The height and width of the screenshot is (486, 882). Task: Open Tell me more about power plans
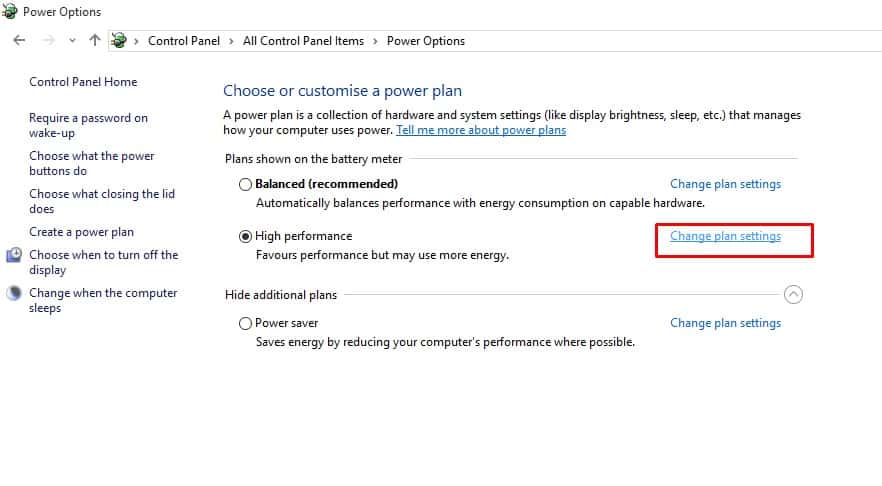click(x=481, y=130)
